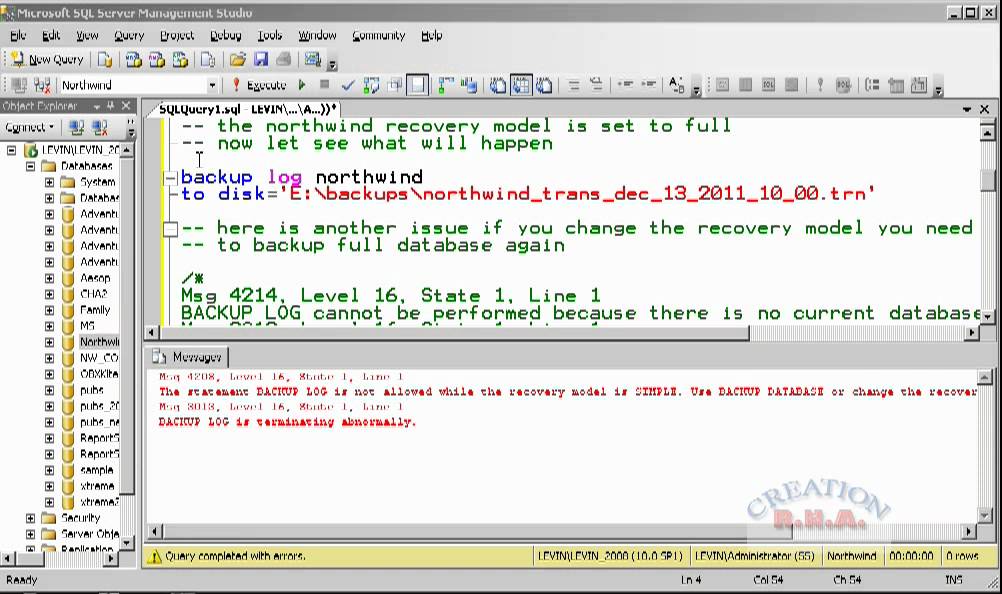Screen dimensions: 1002x594
Task: Click editor vertical scrollbar down arrow
Action: pyautogui.click(x=987, y=316)
